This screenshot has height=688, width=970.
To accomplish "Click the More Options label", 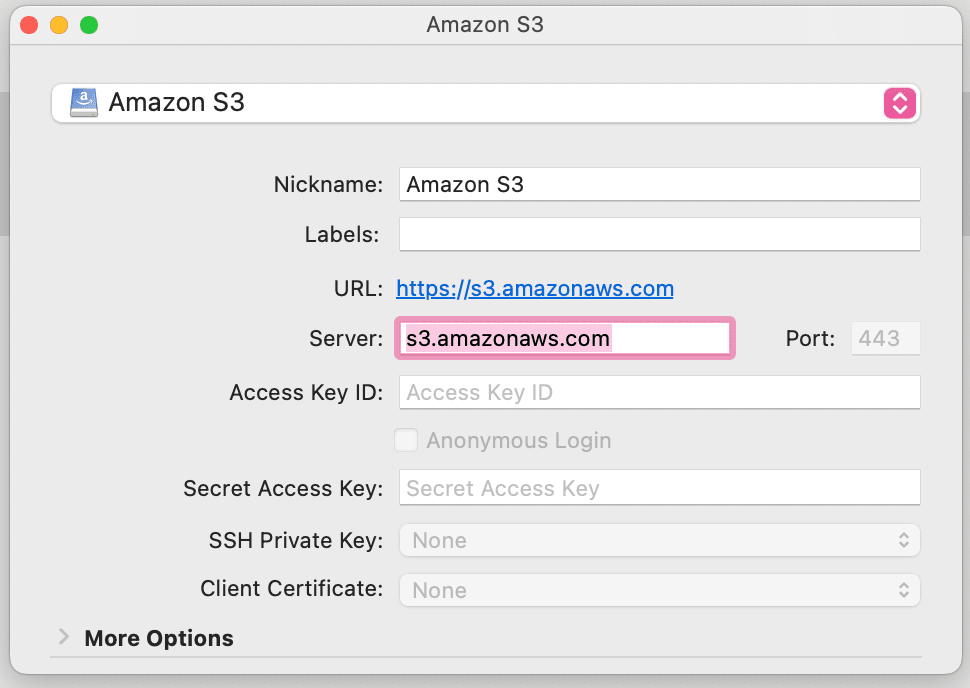I will pyautogui.click(x=159, y=638).
